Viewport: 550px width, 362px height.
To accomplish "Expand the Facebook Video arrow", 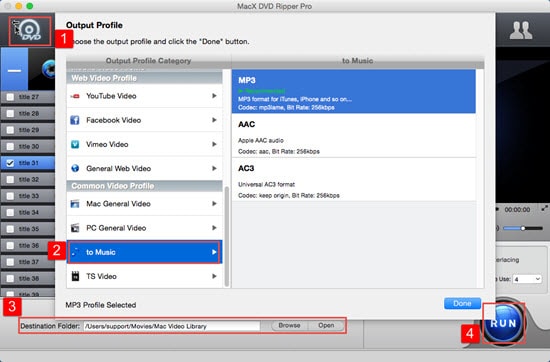I will [x=214, y=120].
